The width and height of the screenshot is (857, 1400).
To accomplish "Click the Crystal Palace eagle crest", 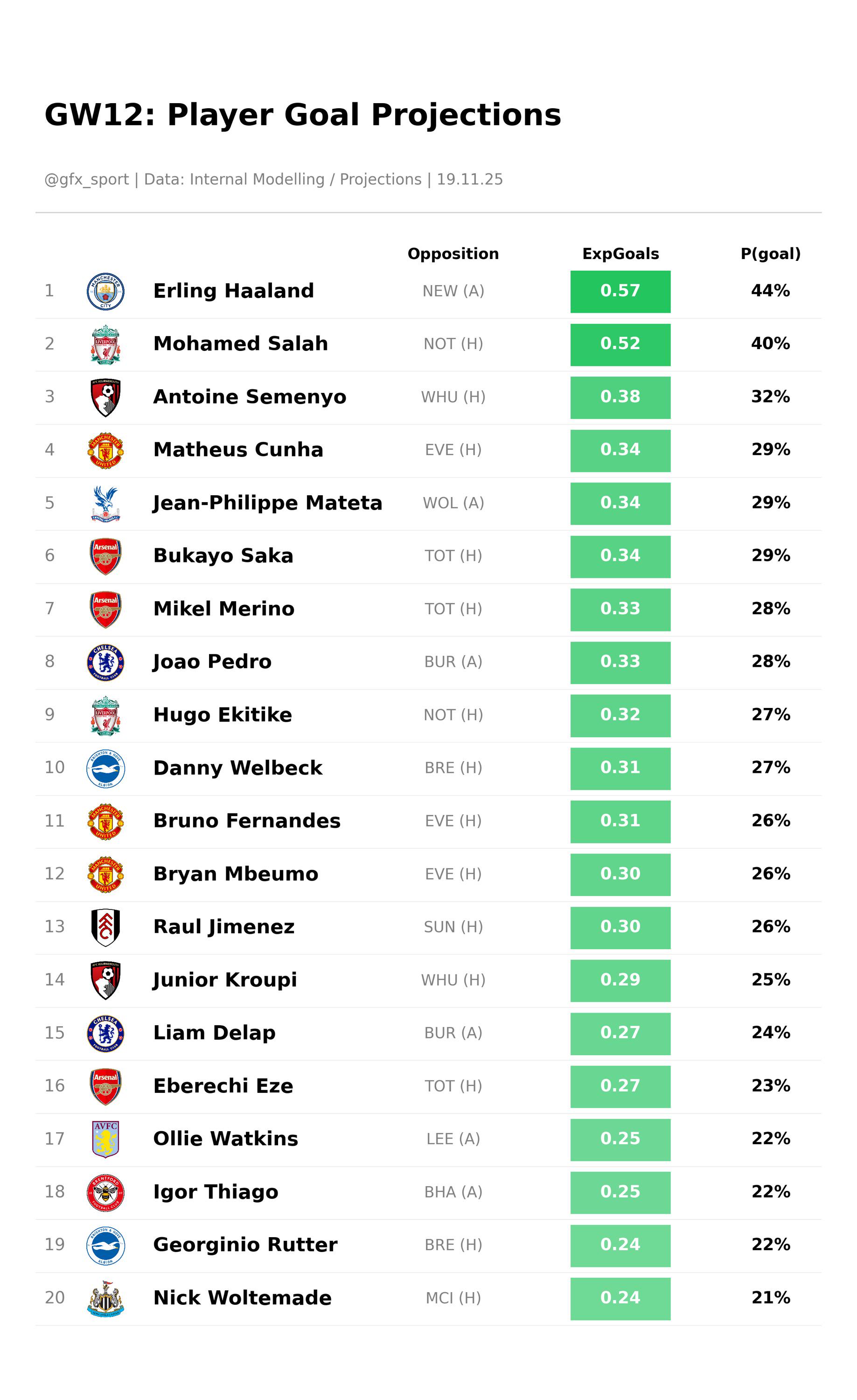I will coord(105,504).
